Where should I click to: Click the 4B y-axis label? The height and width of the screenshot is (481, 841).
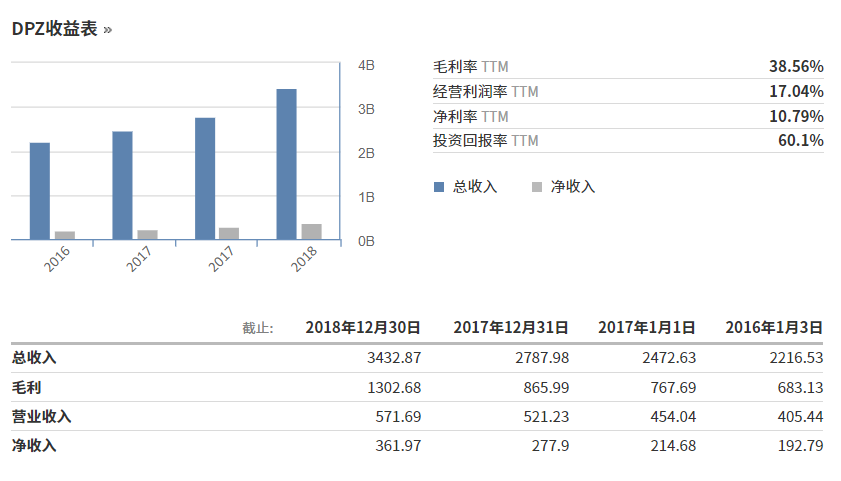click(366, 65)
